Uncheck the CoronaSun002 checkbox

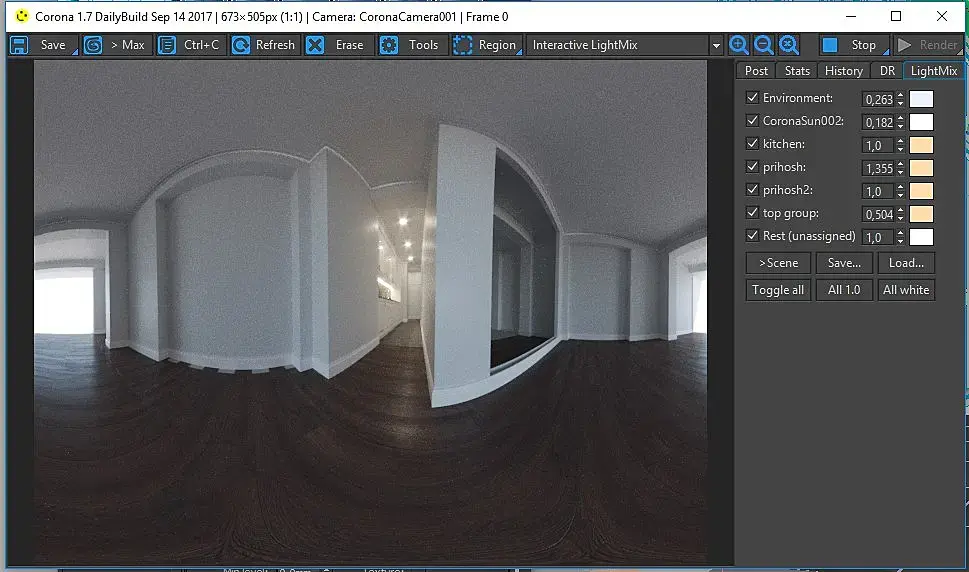752,120
